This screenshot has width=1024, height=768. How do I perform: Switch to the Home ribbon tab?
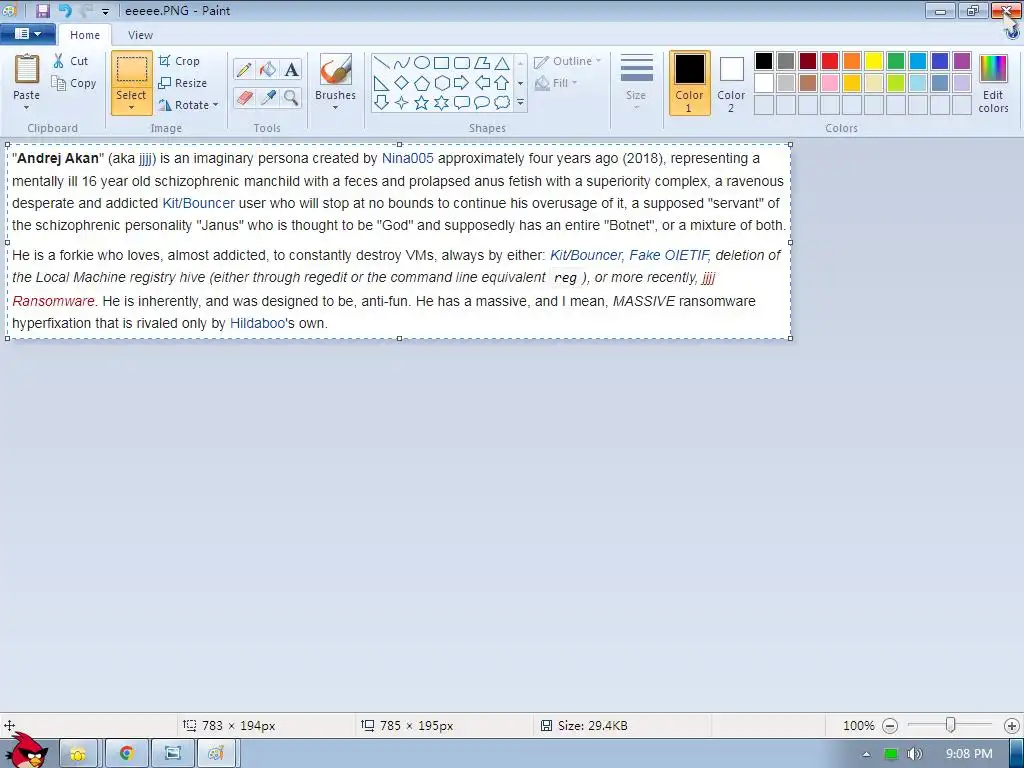click(x=85, y=35)
